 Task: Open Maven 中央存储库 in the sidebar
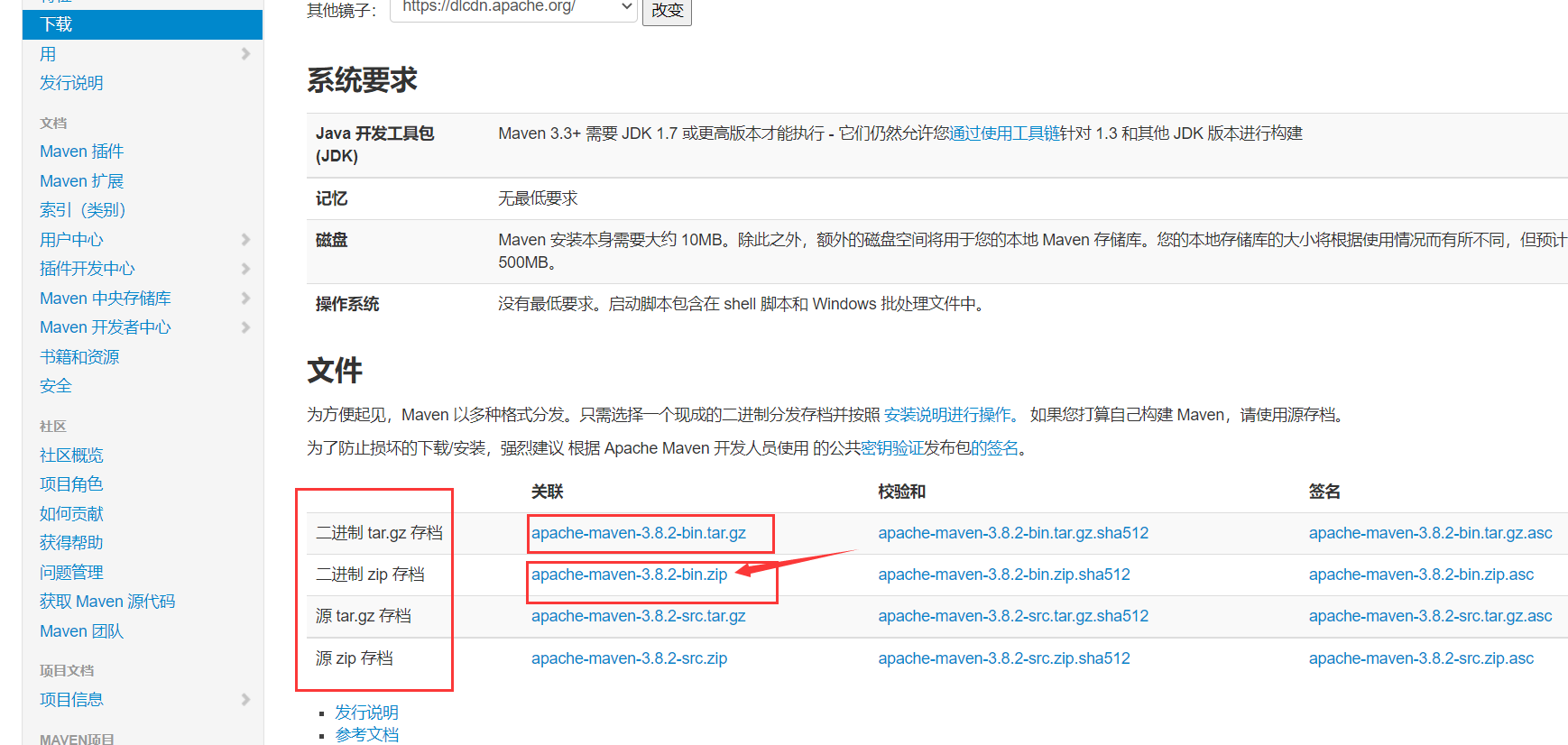tap(106, 299)
